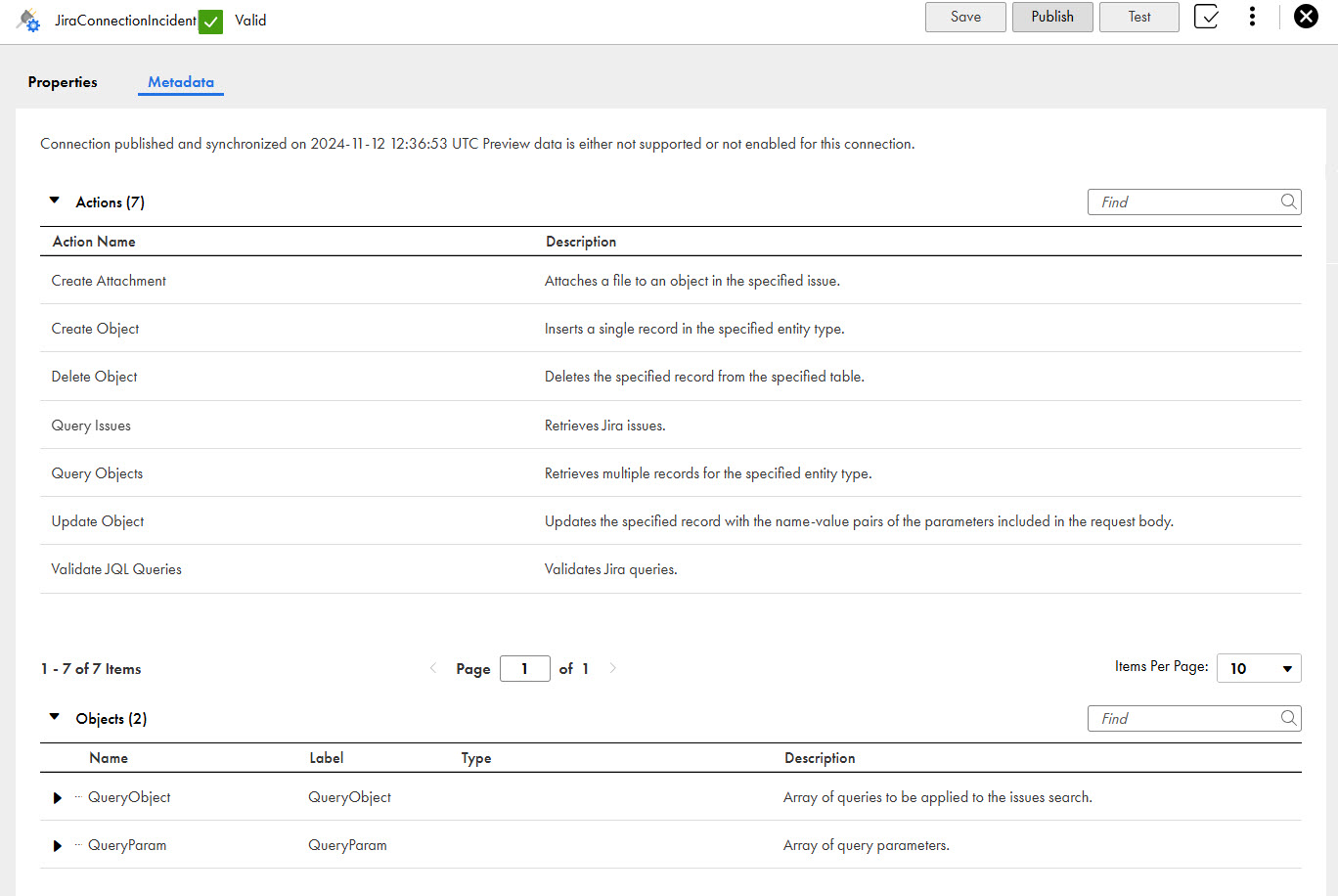The image size is (1338, 896).
Task: Click 'Validates Jira queries.' description
Action: (x=610, y=569)
